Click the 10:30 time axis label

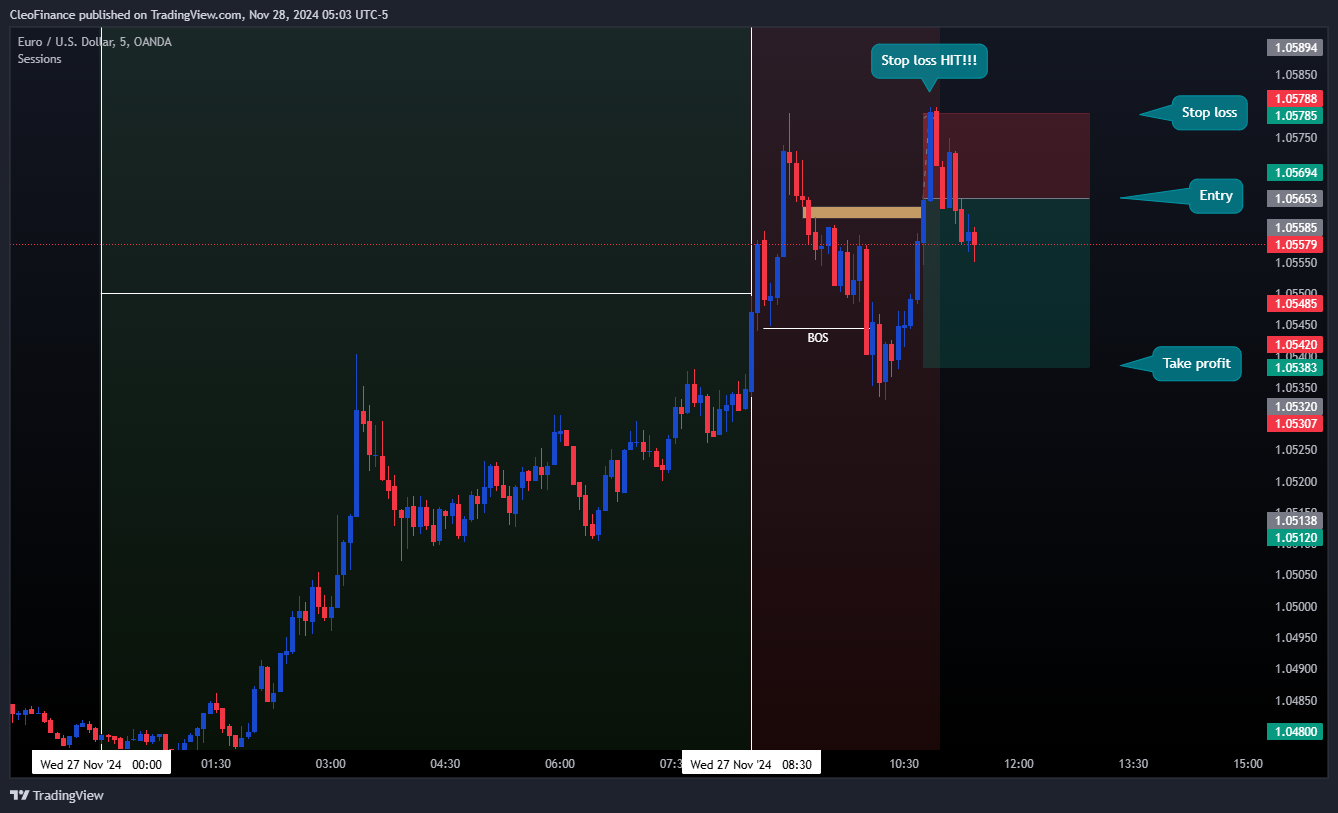point(904,764)
